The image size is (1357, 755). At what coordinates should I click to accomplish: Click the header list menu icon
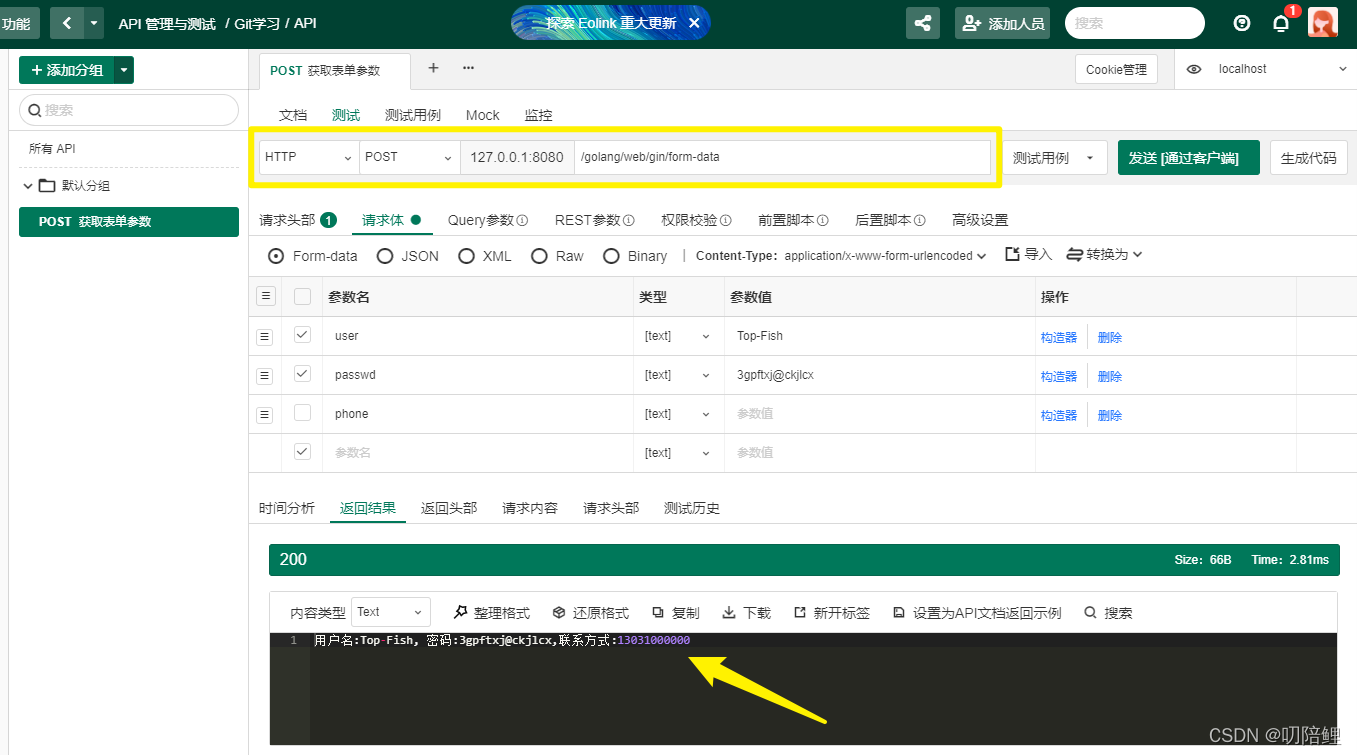pyautogui.click(x=266, y=296)
